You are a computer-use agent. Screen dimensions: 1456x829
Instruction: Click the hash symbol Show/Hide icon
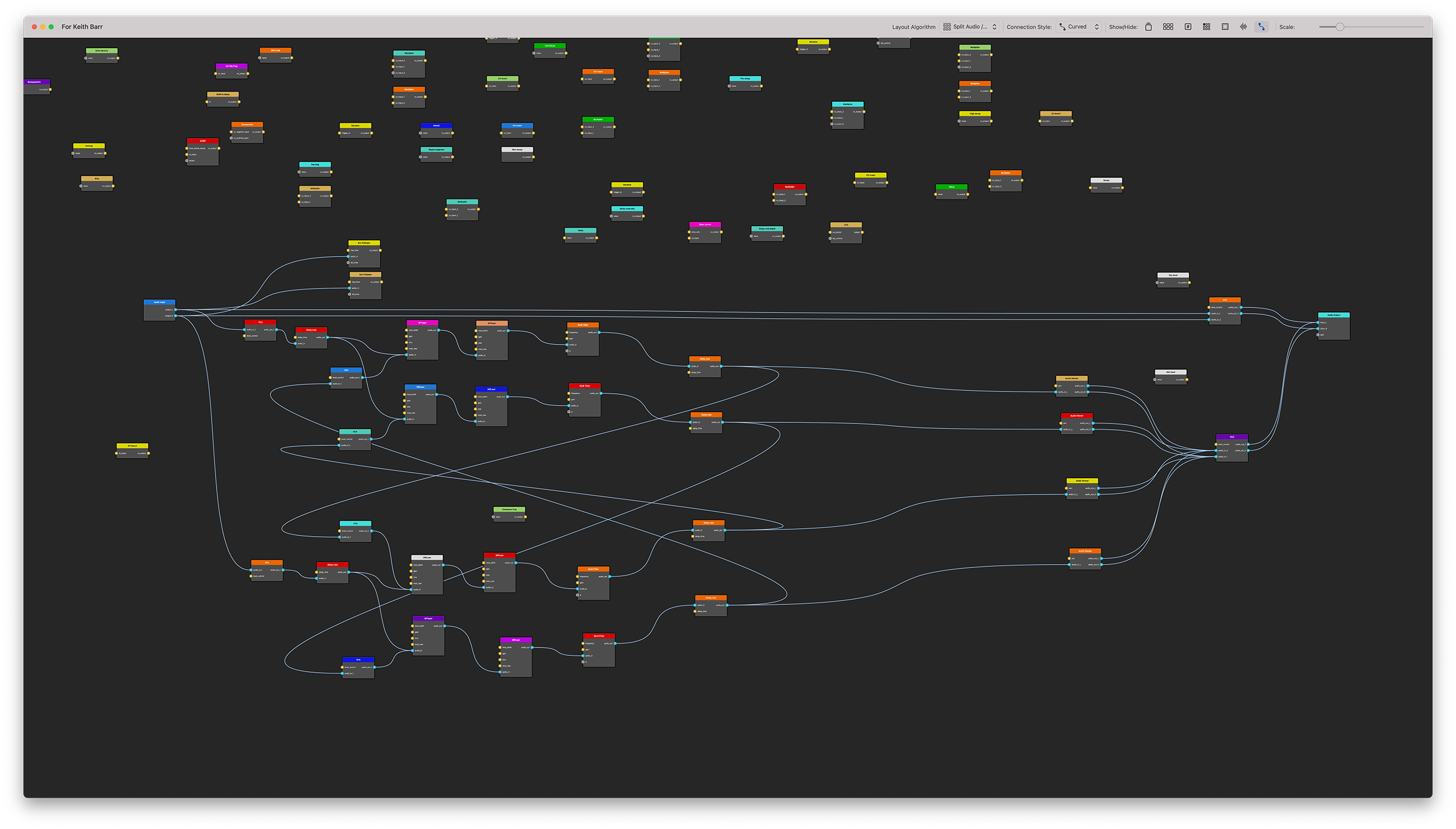pos(1188,27)
